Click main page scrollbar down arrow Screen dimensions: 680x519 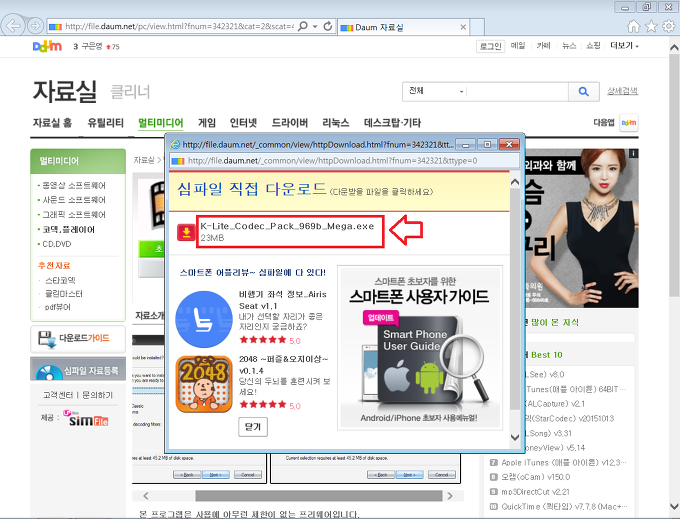[674, 506]
